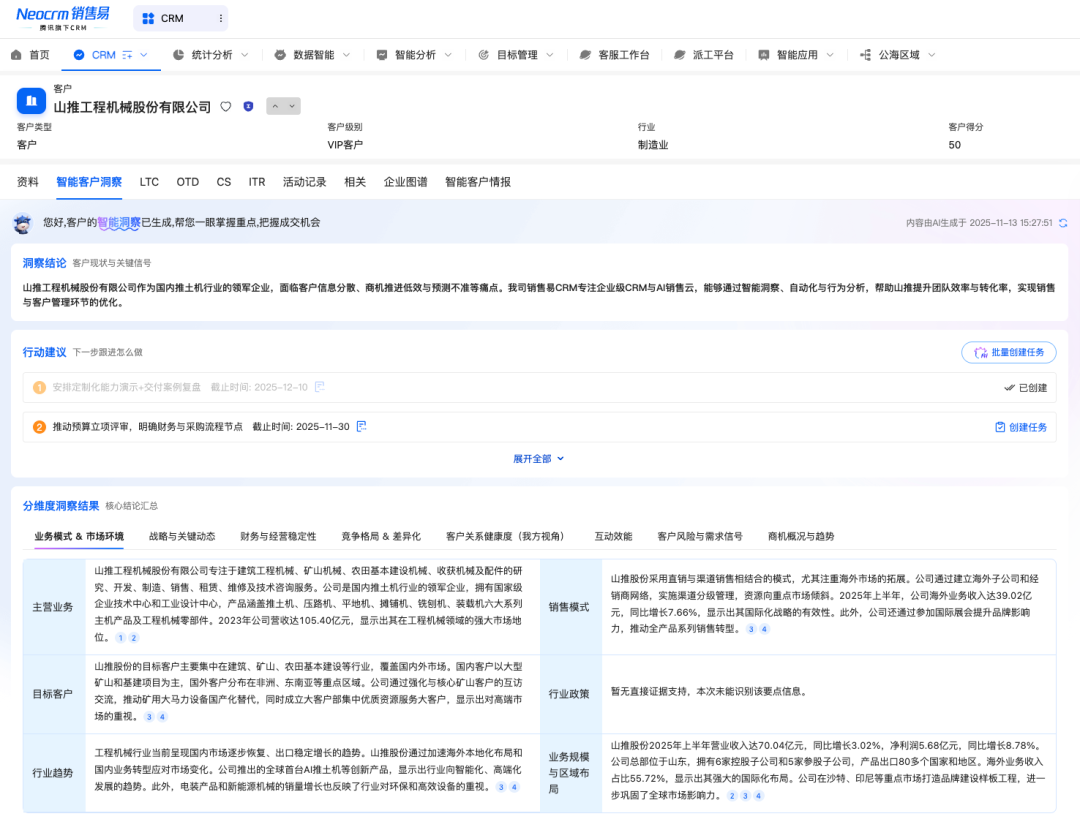The height and width of the screenshot is (830, 1080).
Task: Open 目标管理 navigation menu
Action: coord(516,55)
